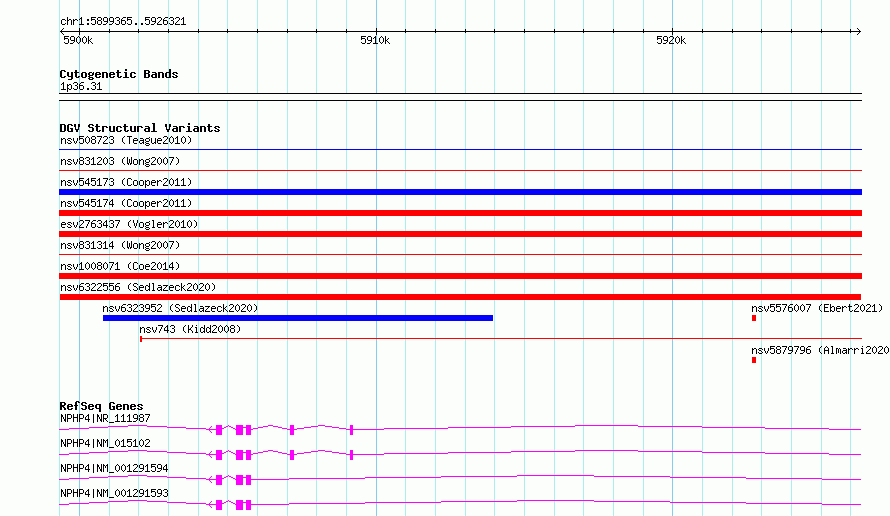Click the small red nsv5879796 marker

754,360
